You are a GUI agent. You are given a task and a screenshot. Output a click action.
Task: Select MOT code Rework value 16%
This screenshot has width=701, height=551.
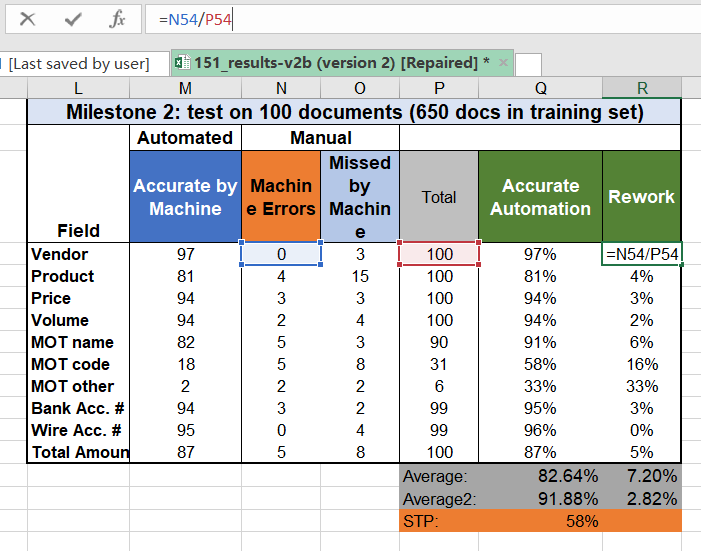(642, 364)
